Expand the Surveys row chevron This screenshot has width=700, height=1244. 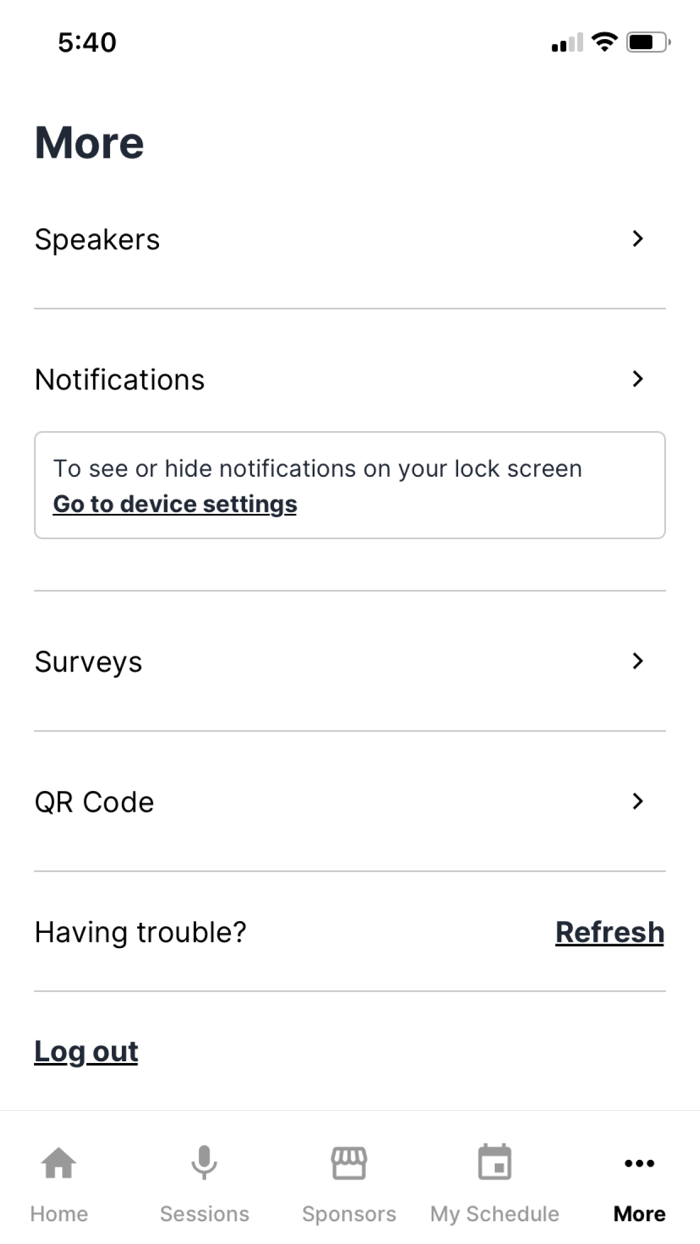point(638,661)
